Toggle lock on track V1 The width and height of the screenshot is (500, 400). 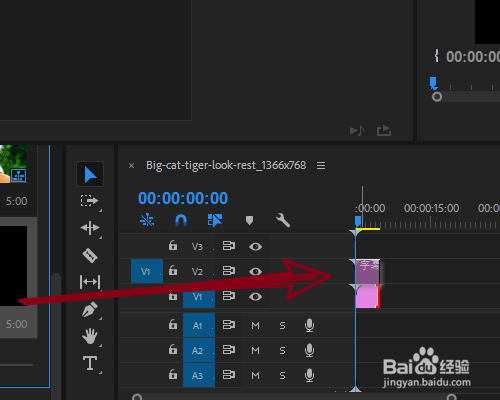pos(173,296)
